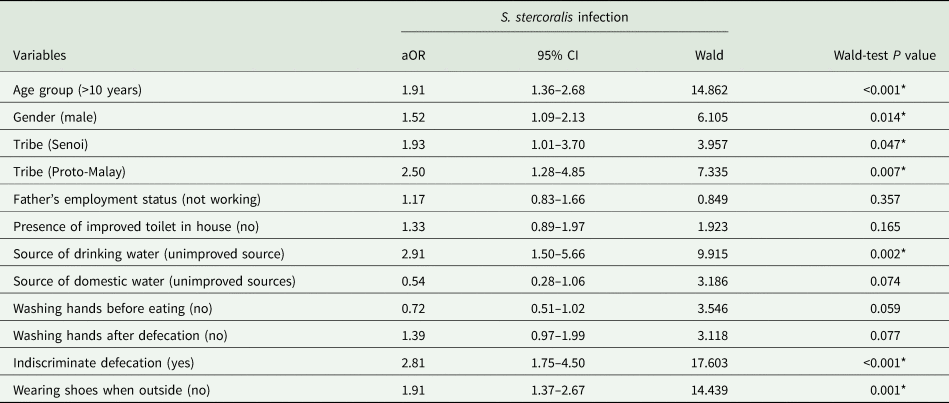The image size is (949, 403).
Task: Select the Gender (male) row label
Action: (x=56, y=116)
